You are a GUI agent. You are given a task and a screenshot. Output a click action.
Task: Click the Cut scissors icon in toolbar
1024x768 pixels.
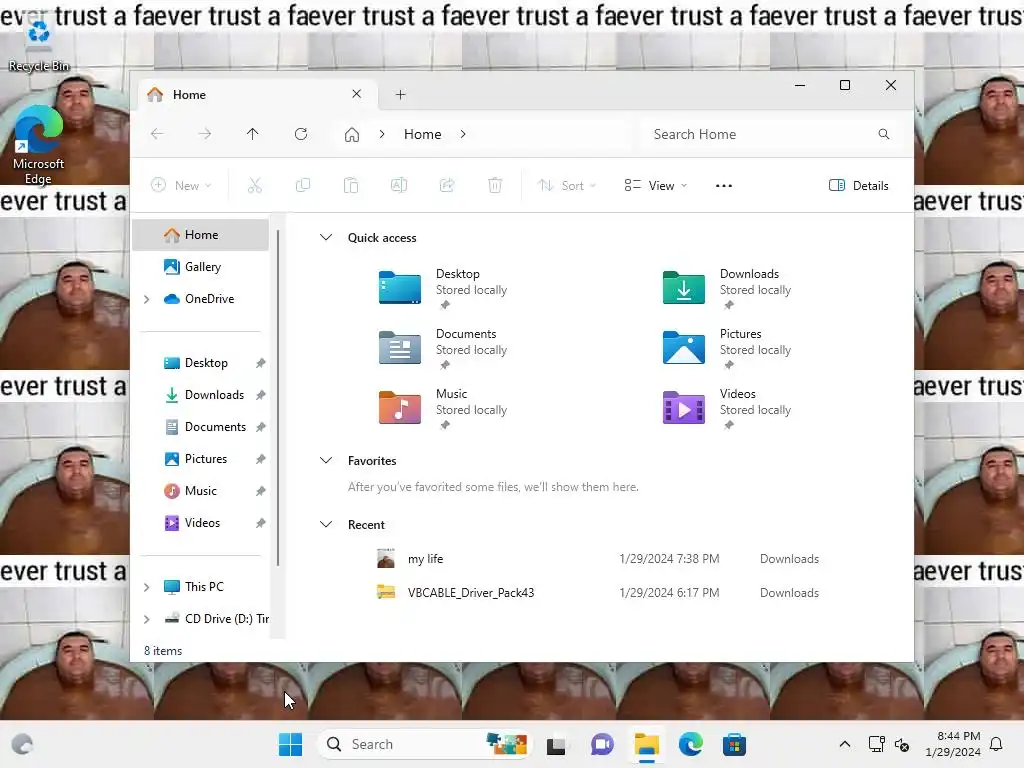(x=255, y=185)
